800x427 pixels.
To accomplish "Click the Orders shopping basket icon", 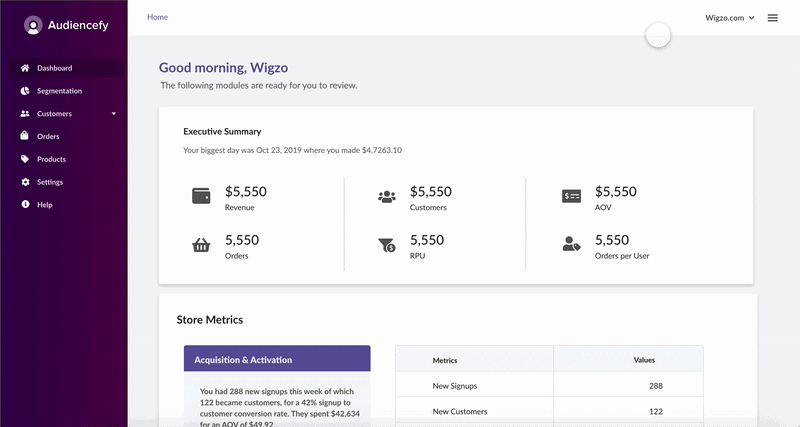I will click(201, 245).
